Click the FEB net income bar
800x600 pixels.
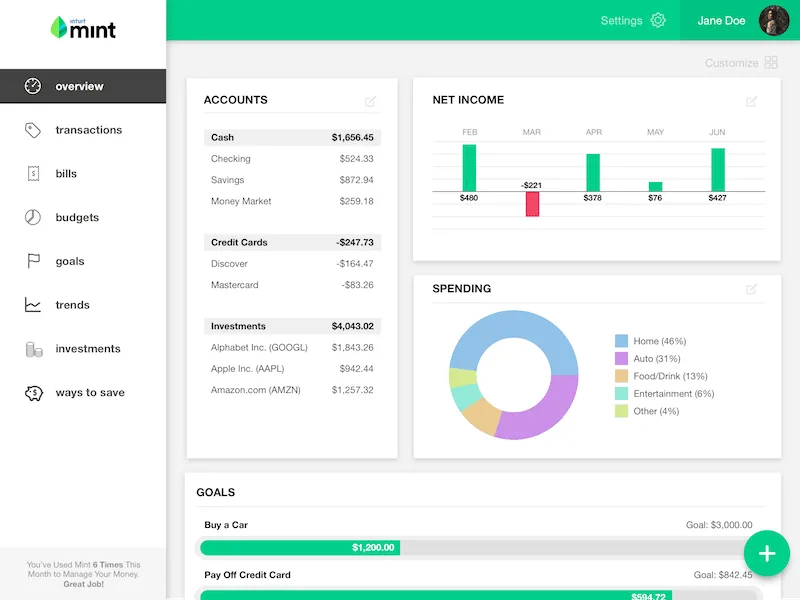click(469, 168)
